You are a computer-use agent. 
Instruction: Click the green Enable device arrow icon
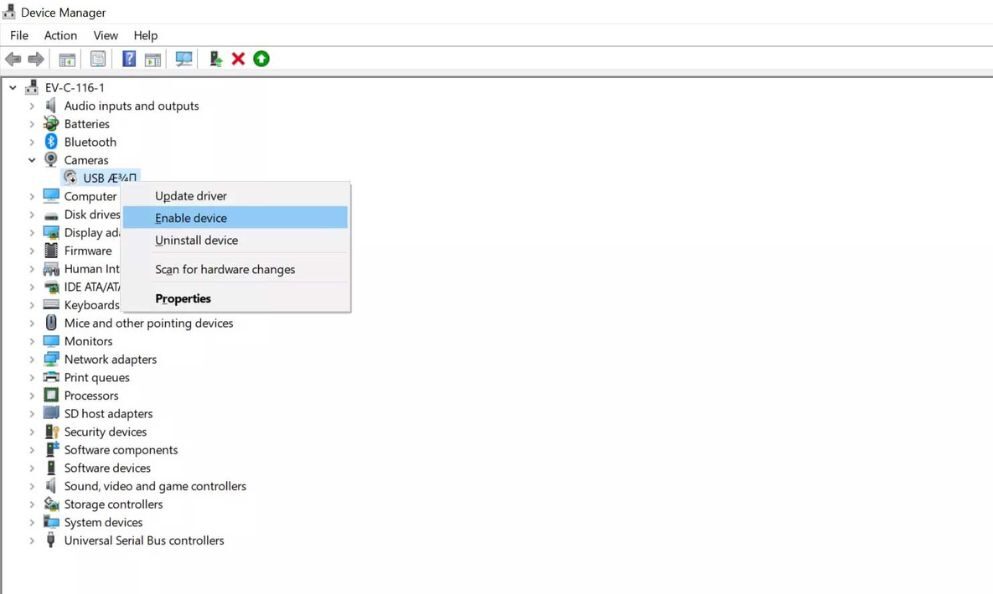pyautogui.click(x=261, y=59)
